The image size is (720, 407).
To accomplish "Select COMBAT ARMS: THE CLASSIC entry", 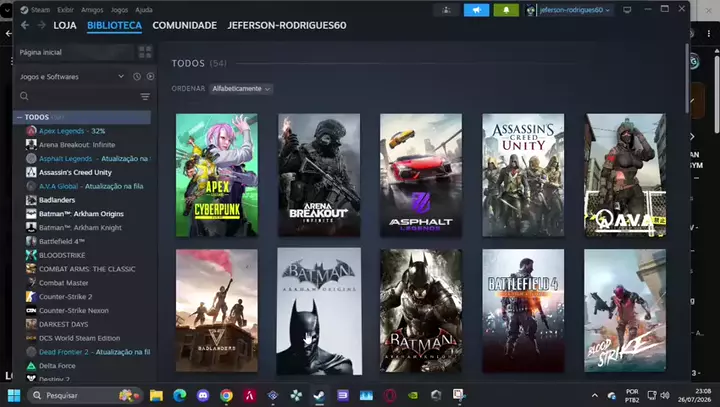I will click(88, 269).
